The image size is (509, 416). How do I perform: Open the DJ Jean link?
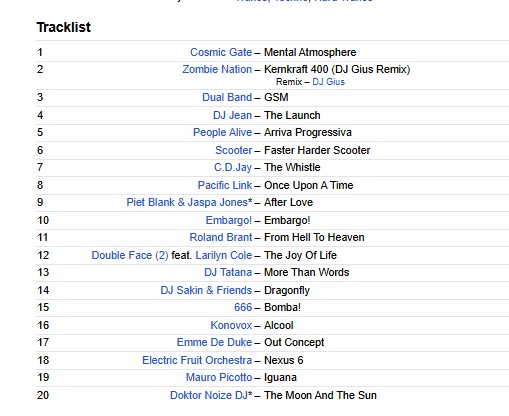(232, 115)
